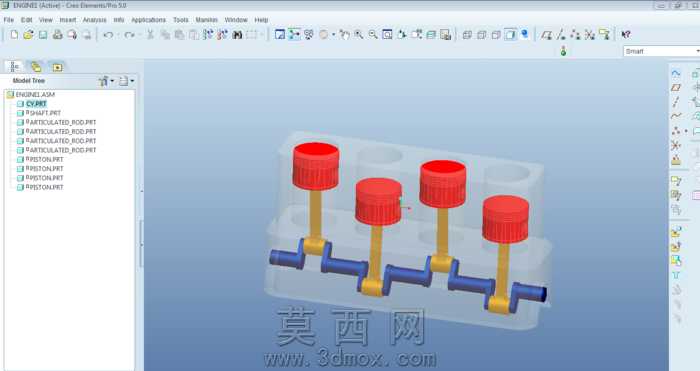Open the appearance gallery dropdown arrow

[333, 34]
